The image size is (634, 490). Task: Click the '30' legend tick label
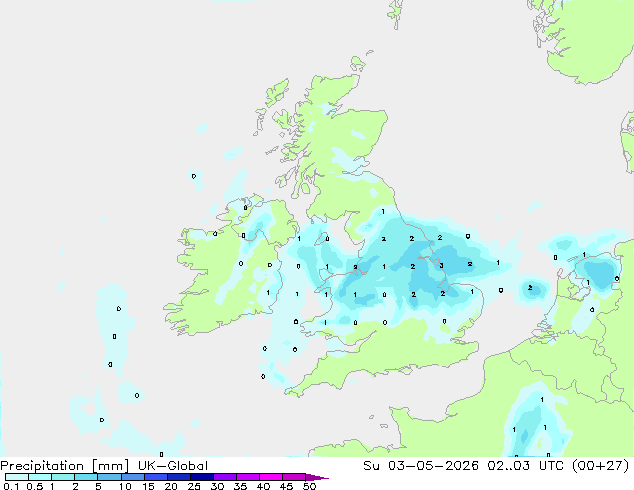coord(217,486)
